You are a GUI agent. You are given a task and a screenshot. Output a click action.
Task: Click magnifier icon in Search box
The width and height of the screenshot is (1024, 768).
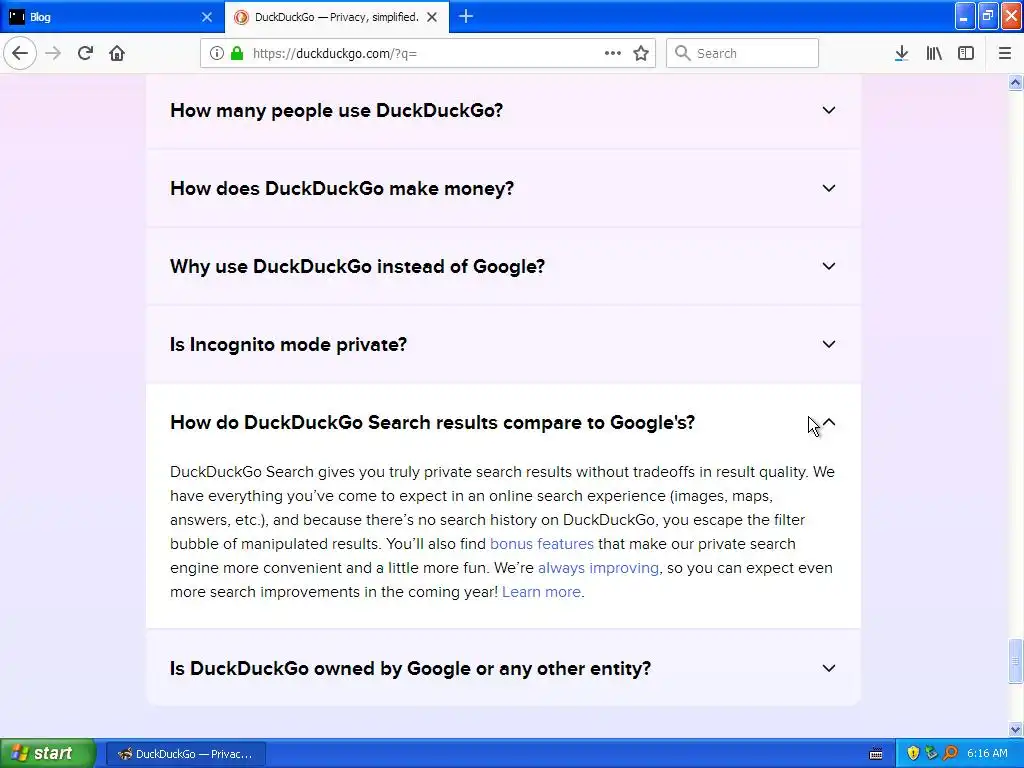pyautogui.click(x=682, y=54)
